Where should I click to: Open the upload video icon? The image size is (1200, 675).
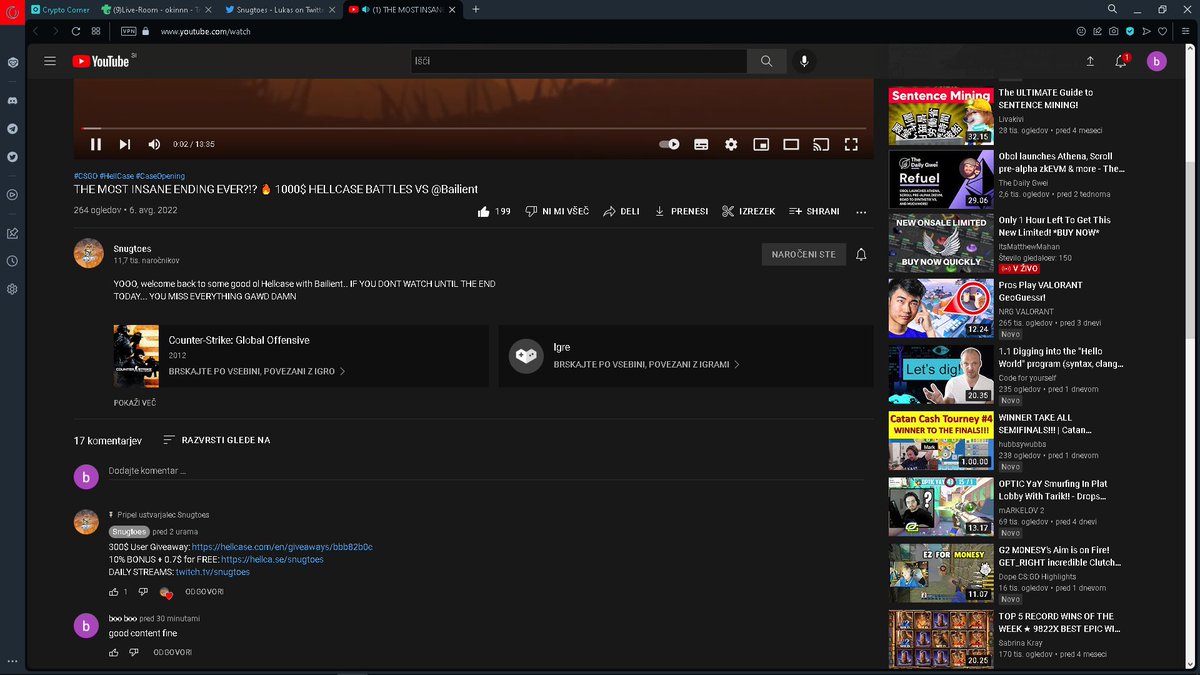1089,61
